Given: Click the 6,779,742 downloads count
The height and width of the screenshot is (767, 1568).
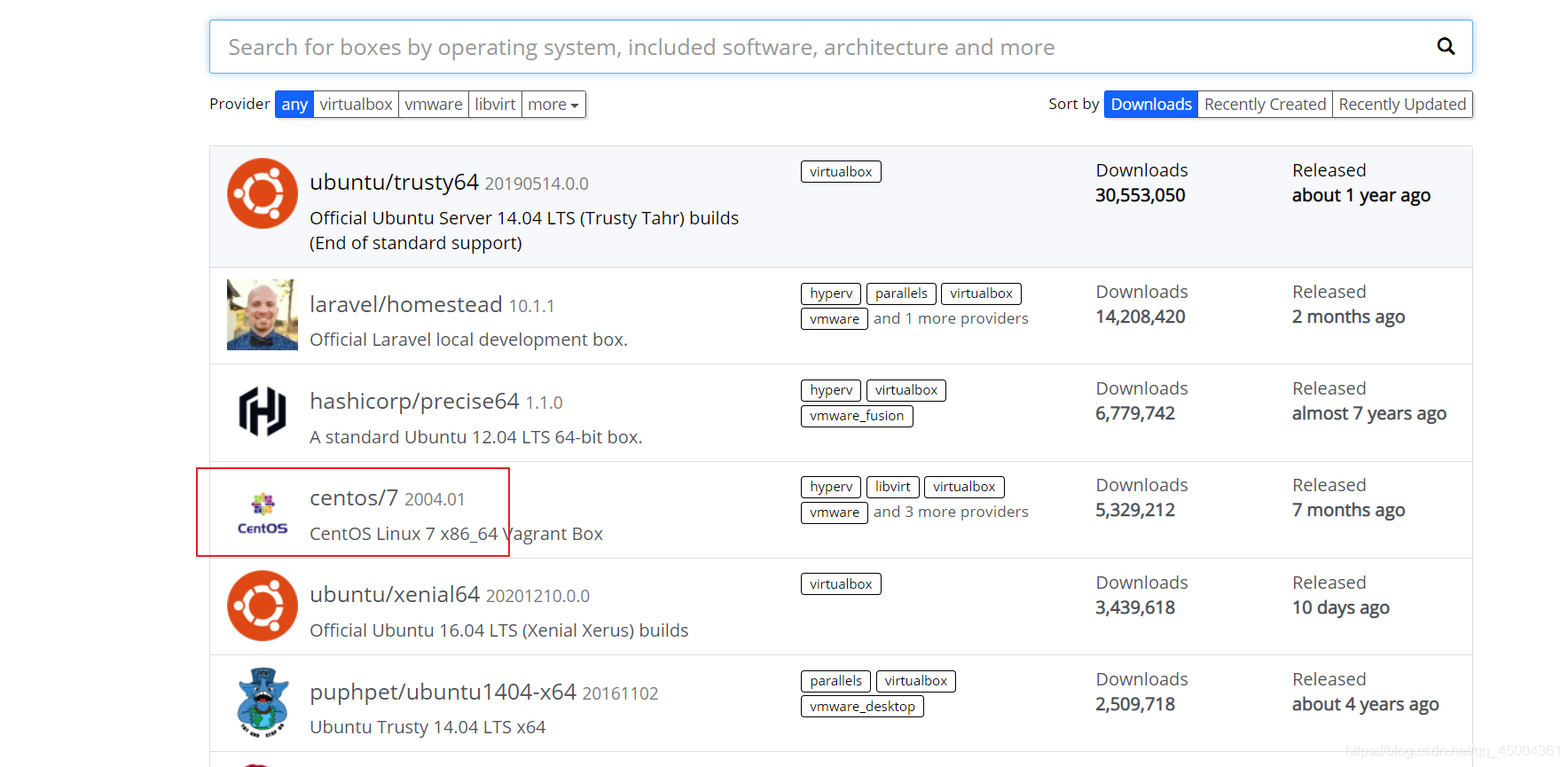Looking at the screenshot, I should (1135, 413).
